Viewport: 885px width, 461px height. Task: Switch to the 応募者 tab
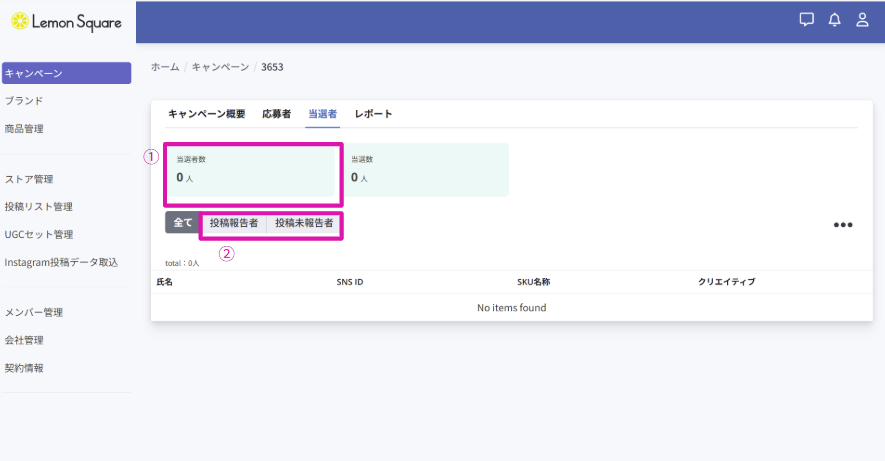pos(276,114)
